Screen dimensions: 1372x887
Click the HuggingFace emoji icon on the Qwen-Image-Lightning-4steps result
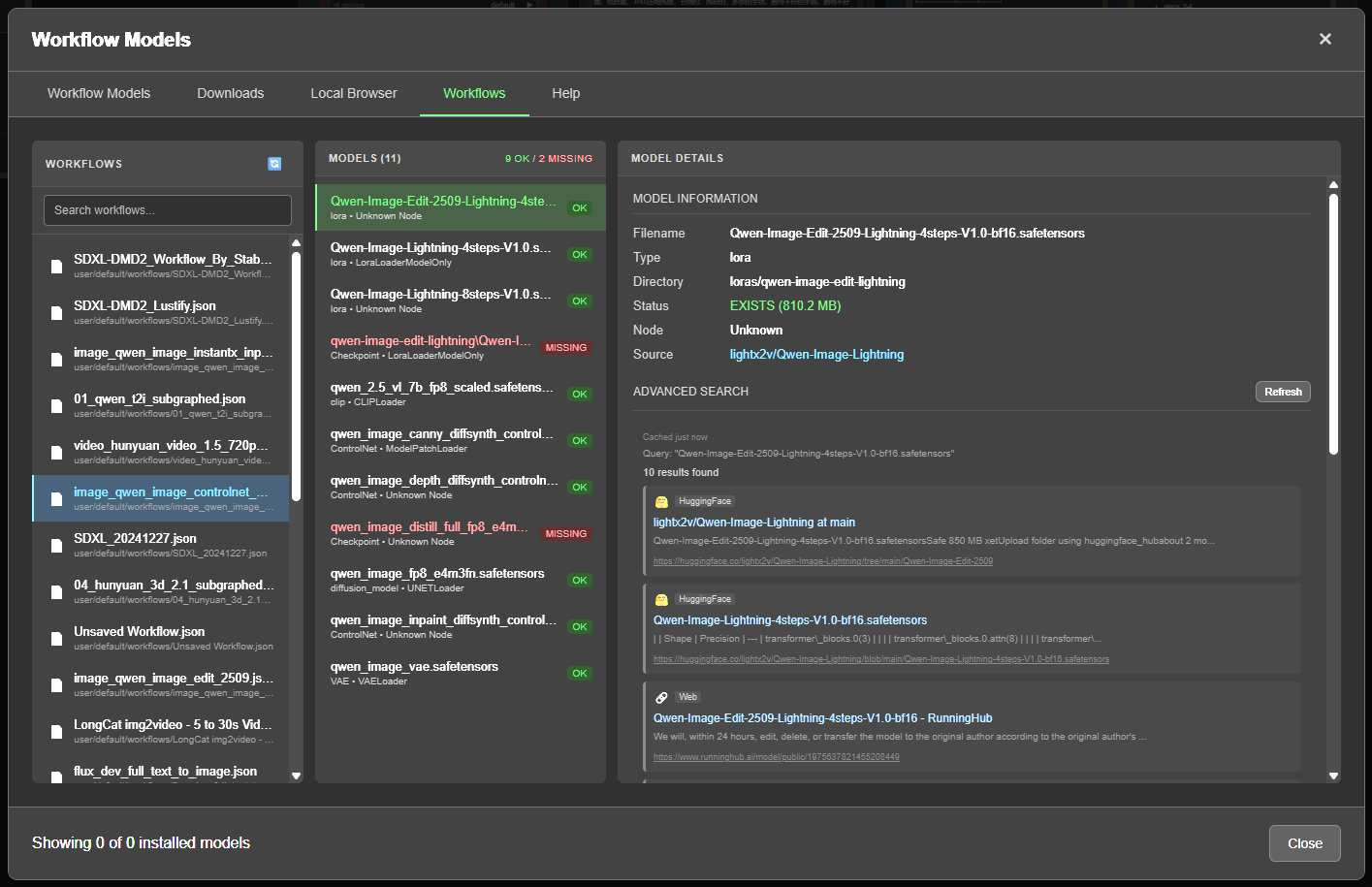(661, 600)
